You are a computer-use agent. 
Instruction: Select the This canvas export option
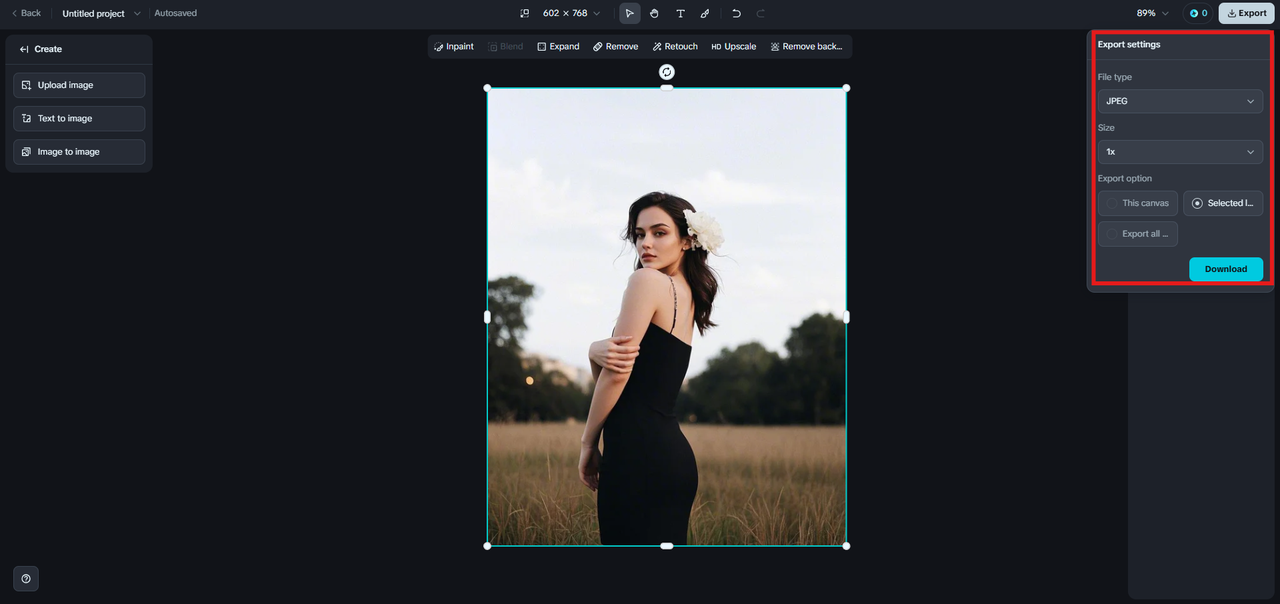[x=1138, y=203]
